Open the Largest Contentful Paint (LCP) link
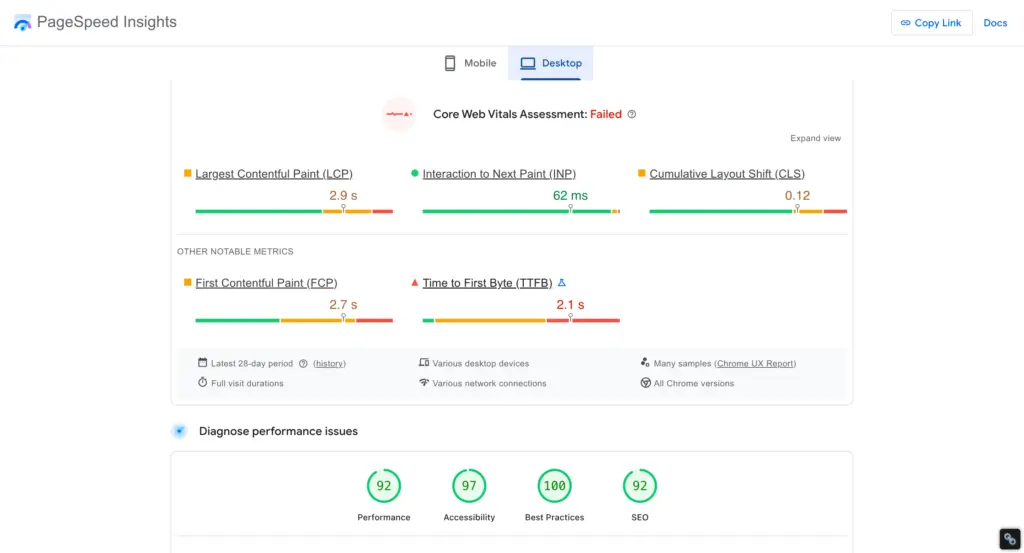The height and width of the screenshot is (553, 1024). 274,174
